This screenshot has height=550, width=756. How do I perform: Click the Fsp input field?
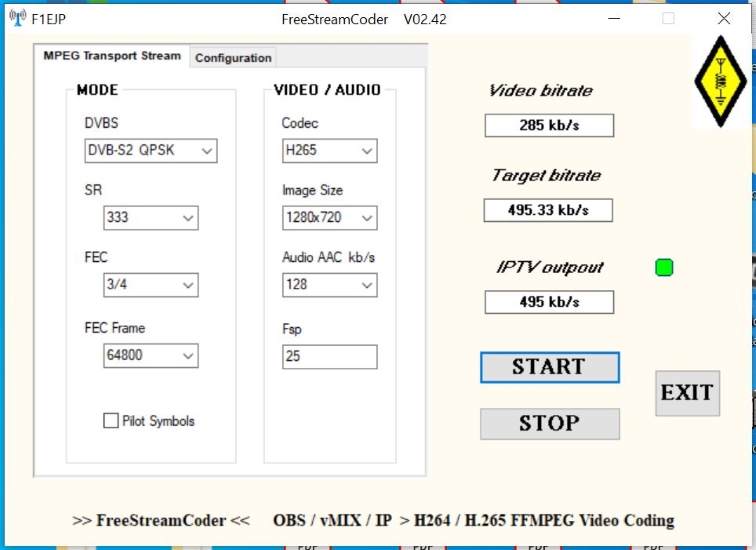[x=329, y=356]
